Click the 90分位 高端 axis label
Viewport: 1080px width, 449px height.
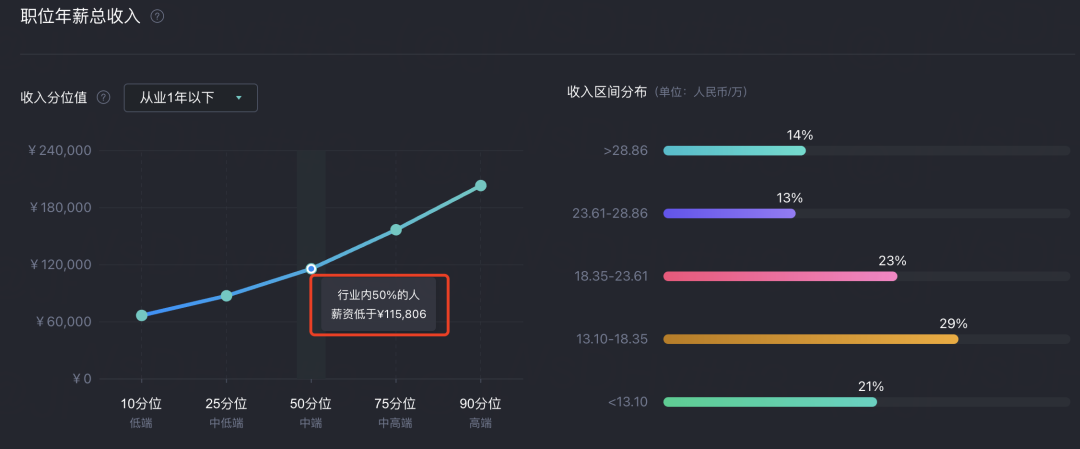point(481,413)
